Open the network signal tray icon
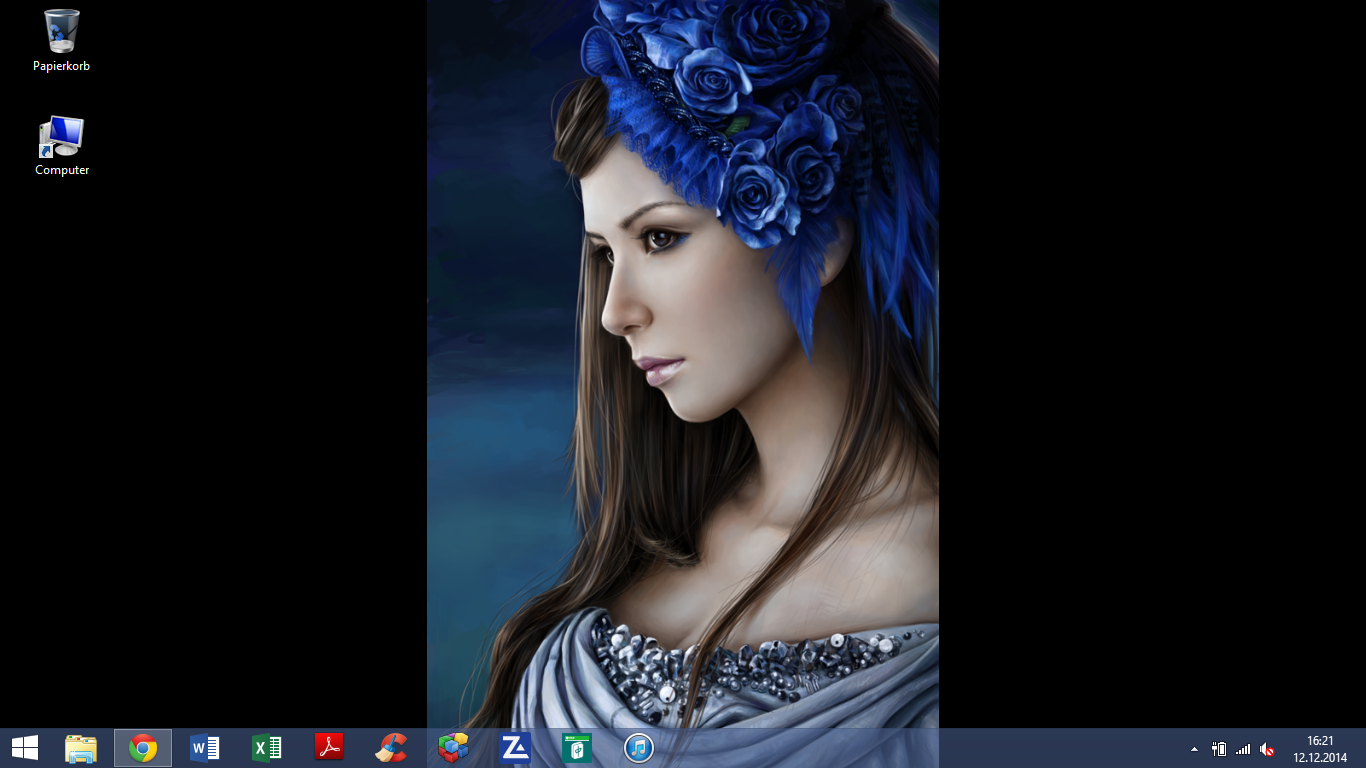This screenshot has width=1366, height=768. click(1243, 749)
